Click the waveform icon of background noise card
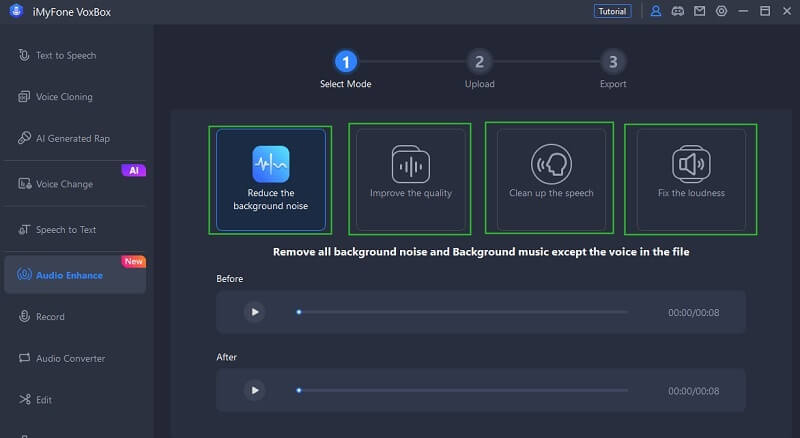 270,164
